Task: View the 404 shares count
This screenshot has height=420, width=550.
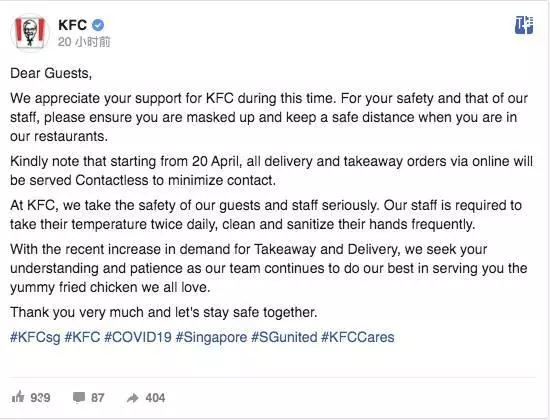Action: click(x=155, y=398)
